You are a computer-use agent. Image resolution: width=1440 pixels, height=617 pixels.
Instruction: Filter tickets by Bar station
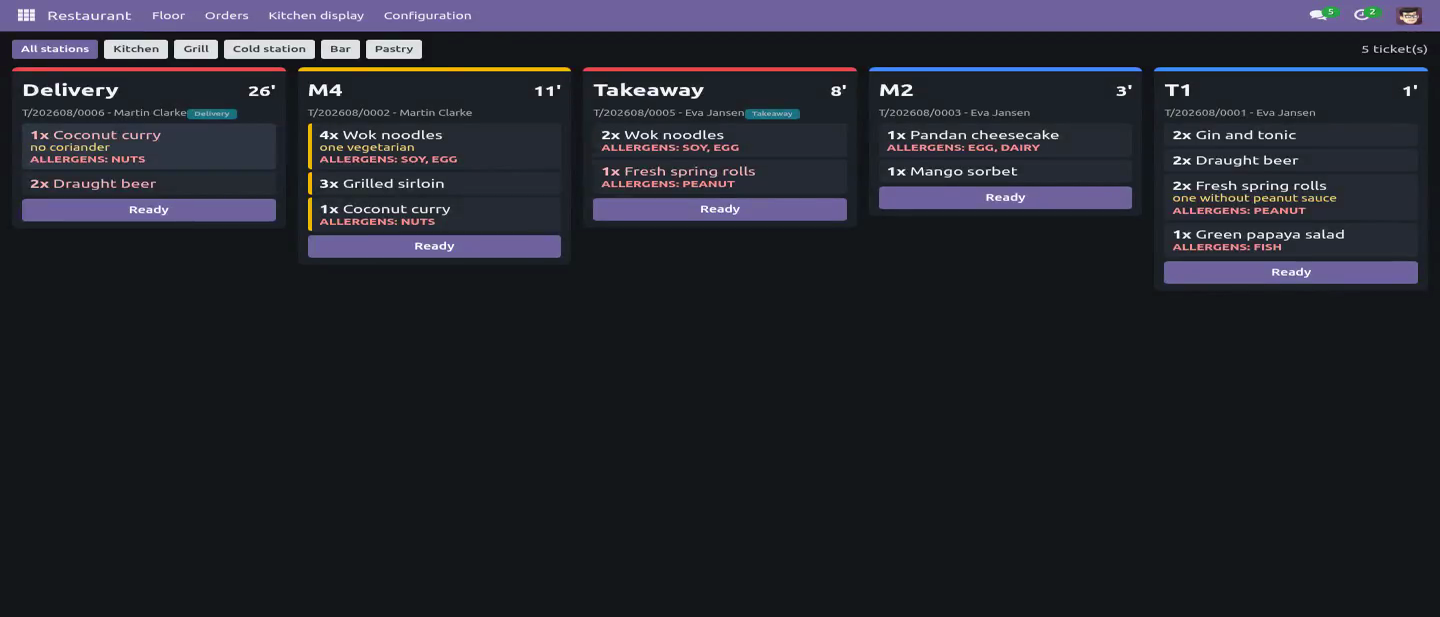click(x=340, y=49)
